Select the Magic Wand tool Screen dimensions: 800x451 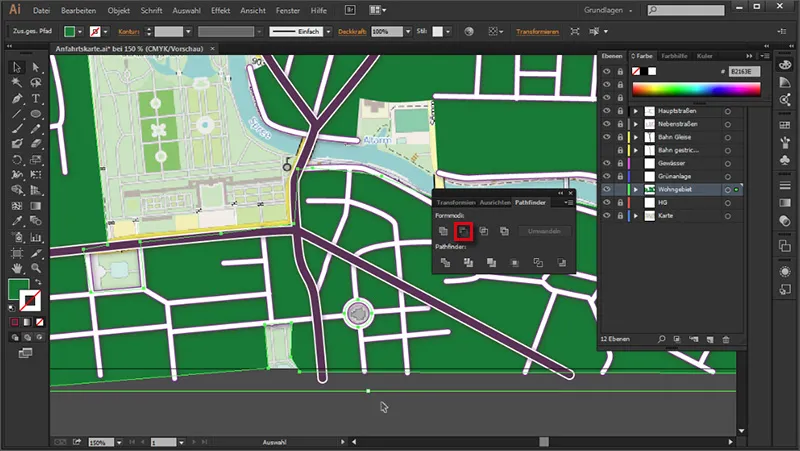coord(17,83)
